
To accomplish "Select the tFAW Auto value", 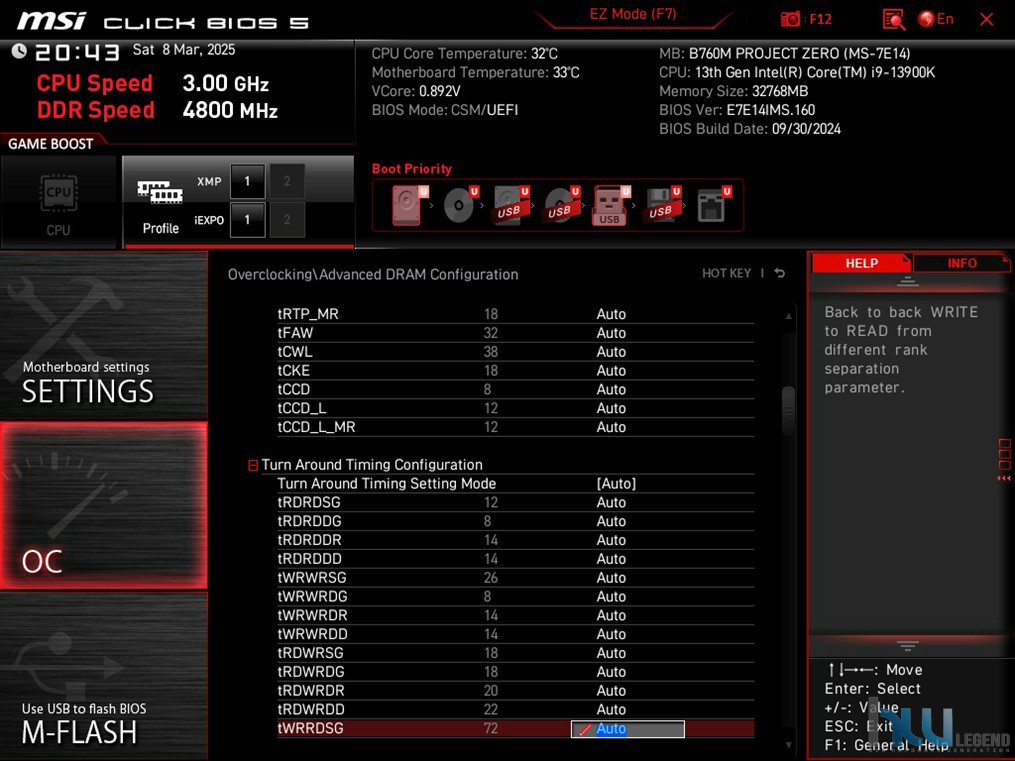I will 611,333.
